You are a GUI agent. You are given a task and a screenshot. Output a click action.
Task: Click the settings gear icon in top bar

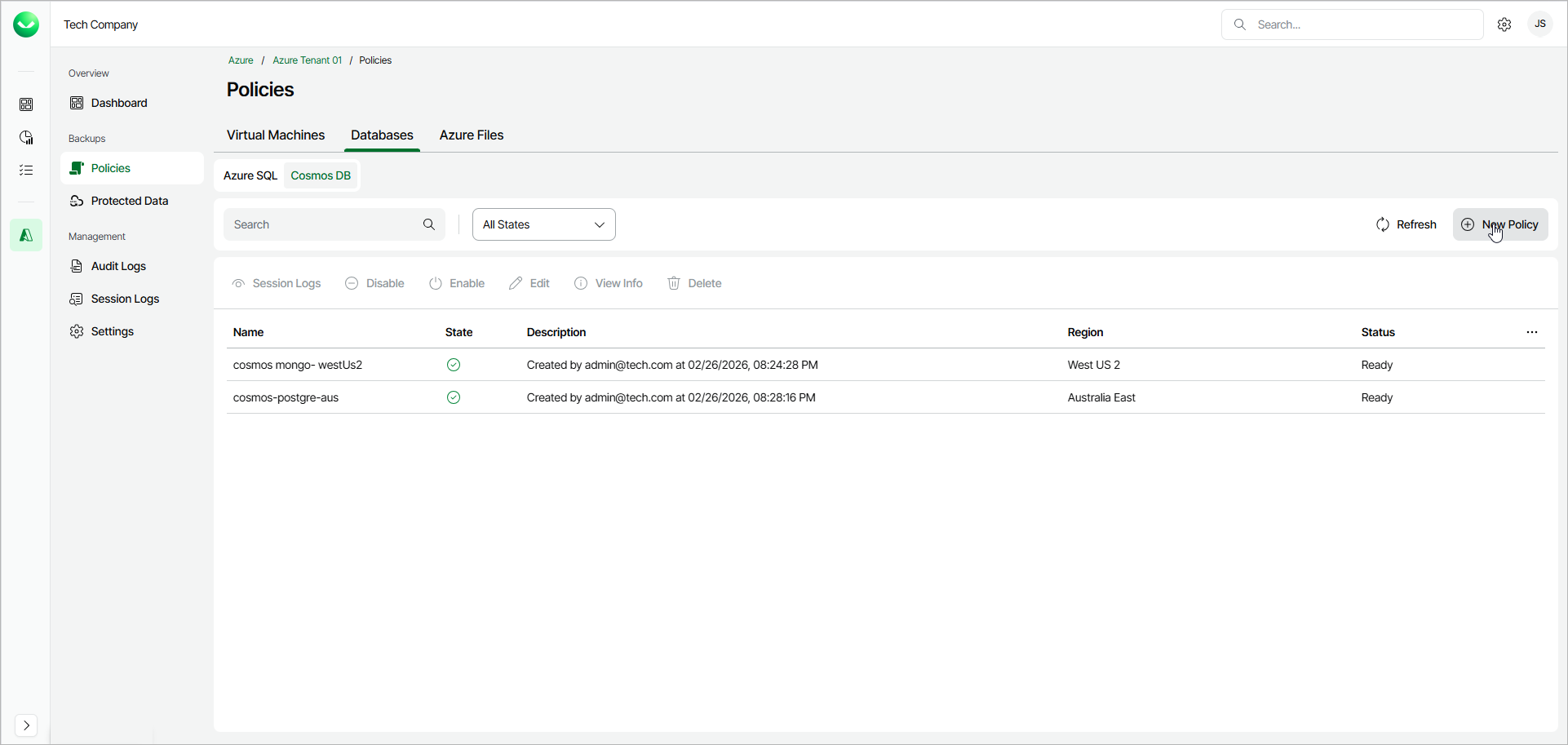click(x=1504, y=24)
